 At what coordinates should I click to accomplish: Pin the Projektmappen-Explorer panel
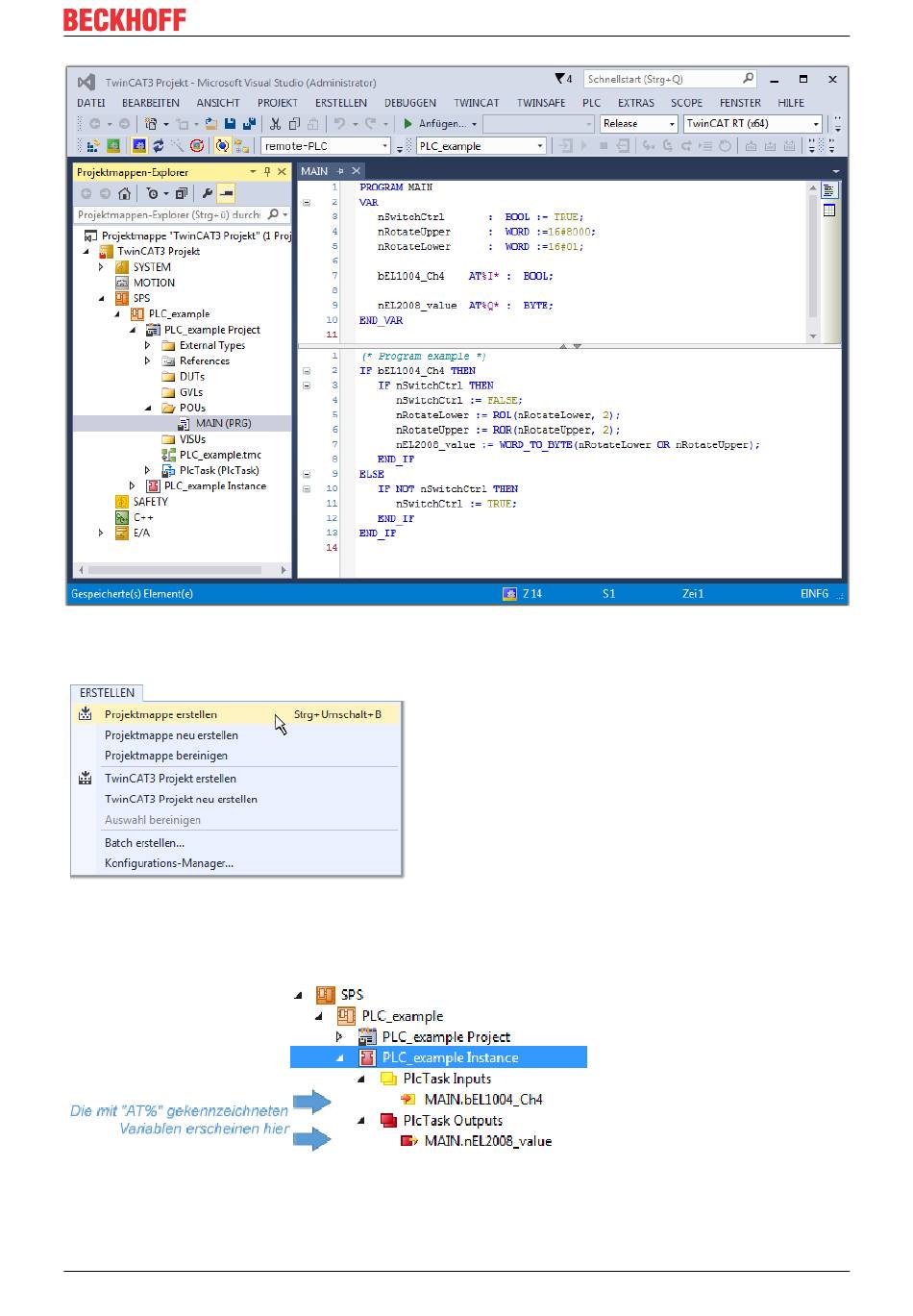pyautogui.click(x=267, y=172)
